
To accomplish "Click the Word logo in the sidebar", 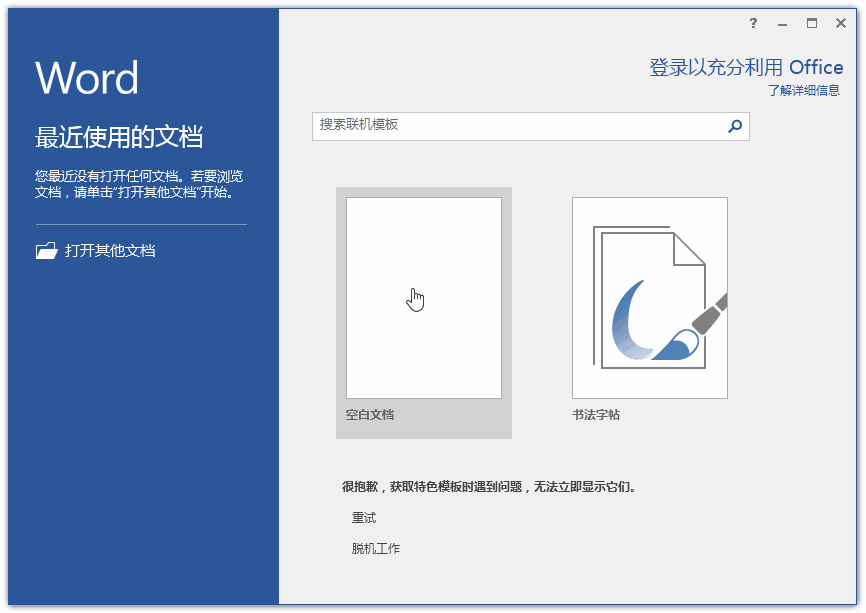I will (x=86, y=78).
